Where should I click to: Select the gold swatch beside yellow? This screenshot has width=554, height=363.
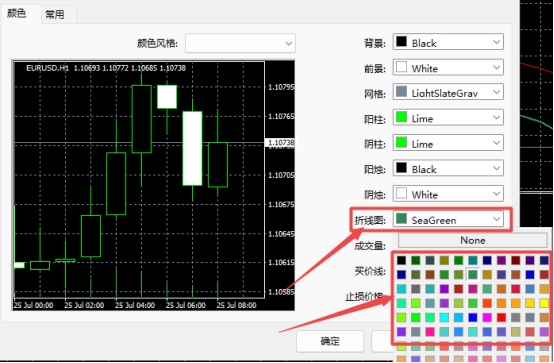[x=530, y=303]
